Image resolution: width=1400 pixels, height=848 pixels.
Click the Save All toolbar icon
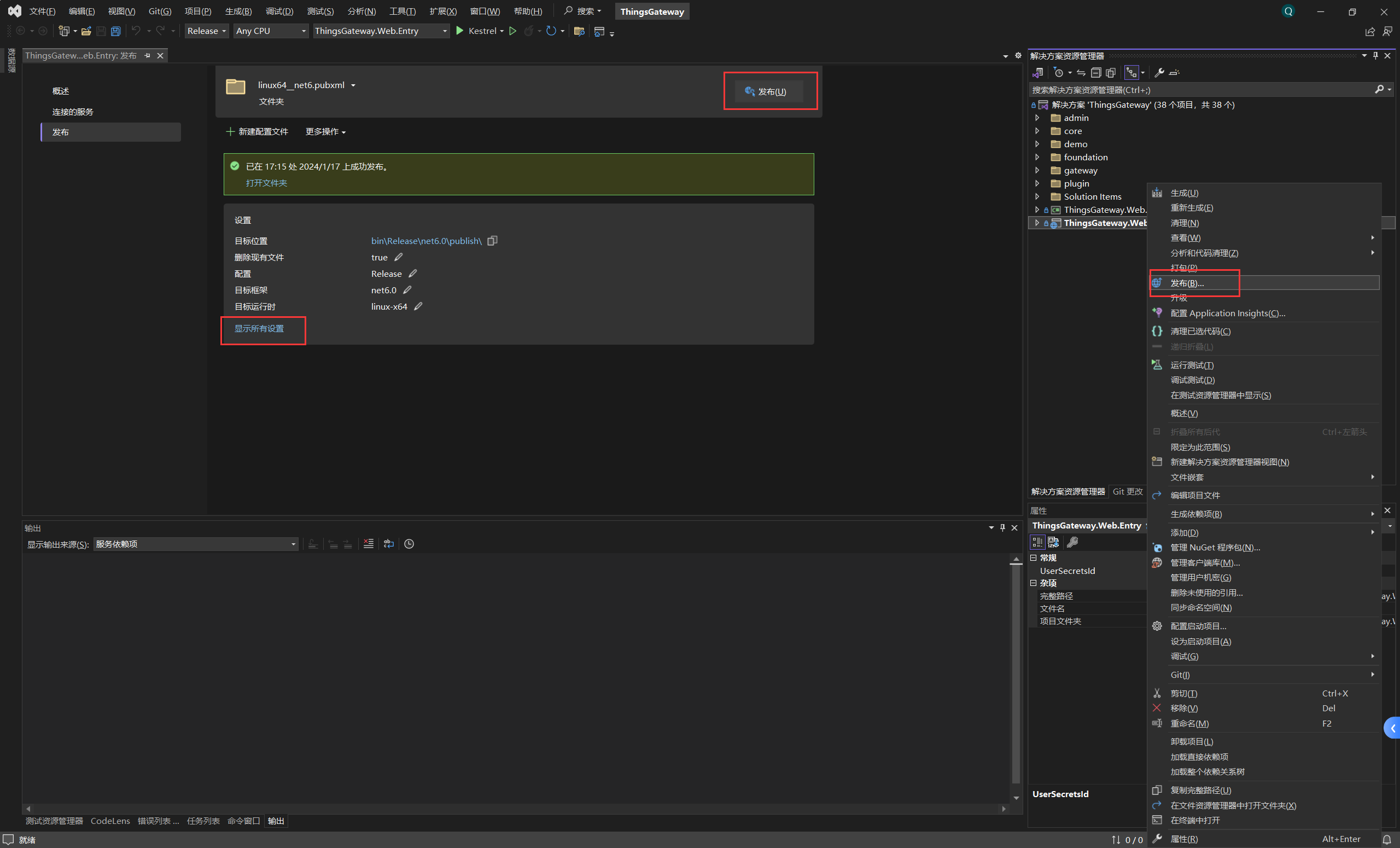[116, 31]
